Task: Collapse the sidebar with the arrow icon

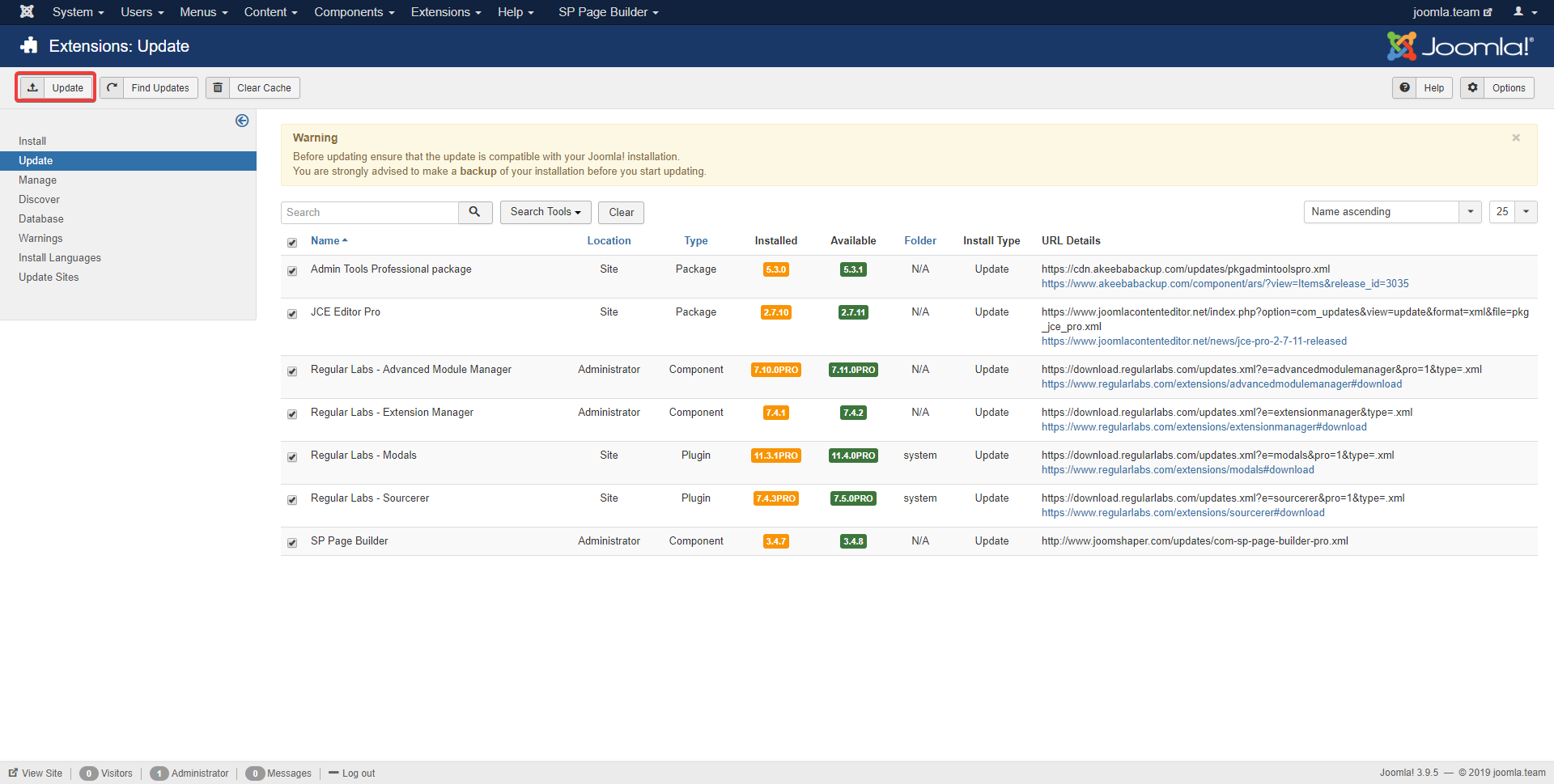Action: (242, 121)
